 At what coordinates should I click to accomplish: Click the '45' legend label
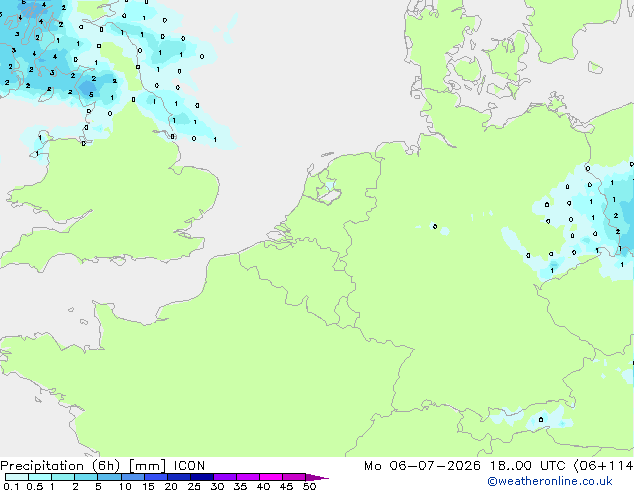coord(286,486)
